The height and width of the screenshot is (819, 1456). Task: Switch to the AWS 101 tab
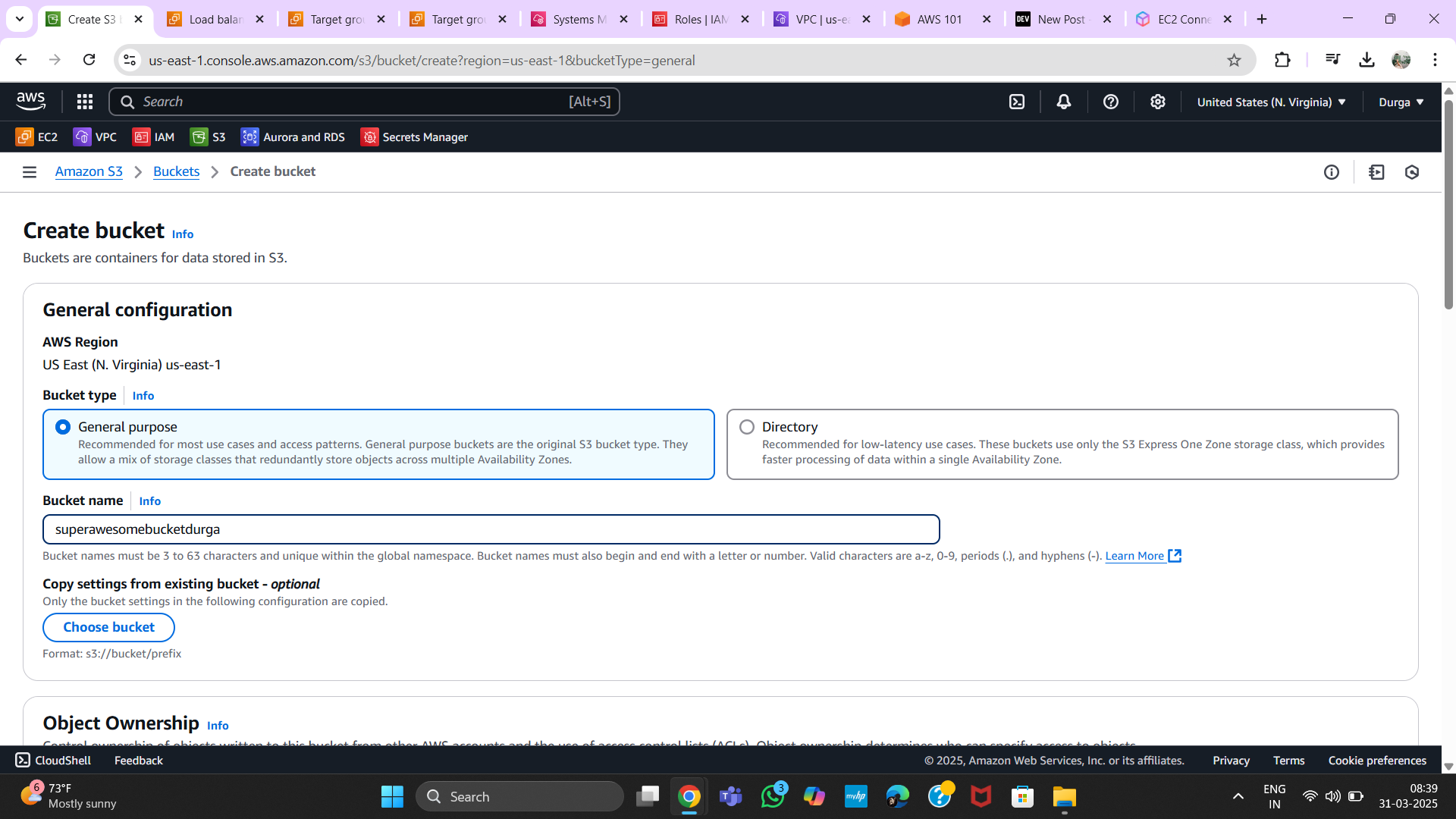click(x=943, y=19)
